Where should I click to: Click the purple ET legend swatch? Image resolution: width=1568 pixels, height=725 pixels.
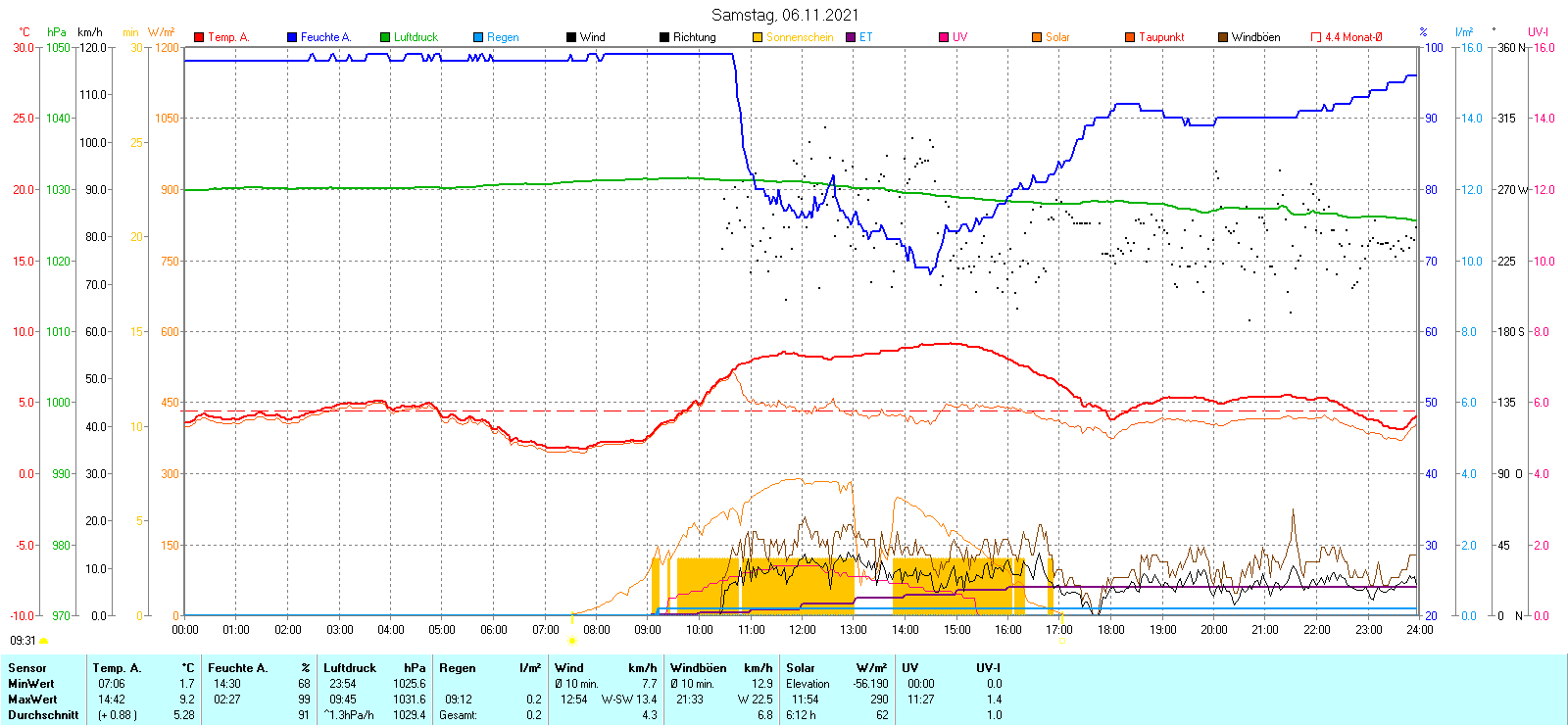click(851, 37)
